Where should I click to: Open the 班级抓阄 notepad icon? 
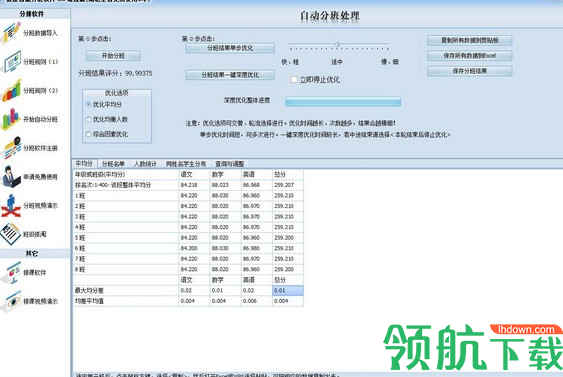click(11, 234)
